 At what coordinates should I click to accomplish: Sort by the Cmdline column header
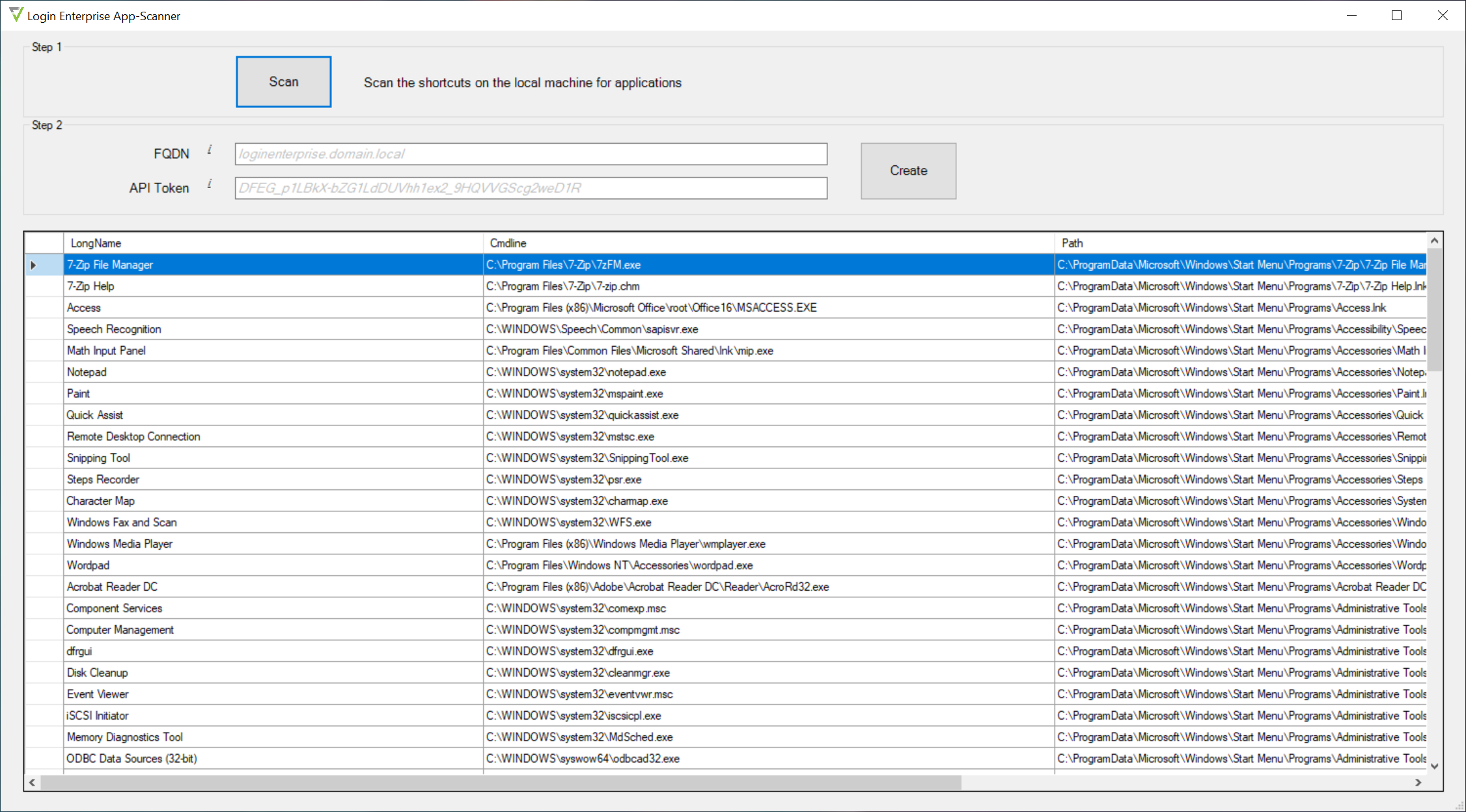769,243
